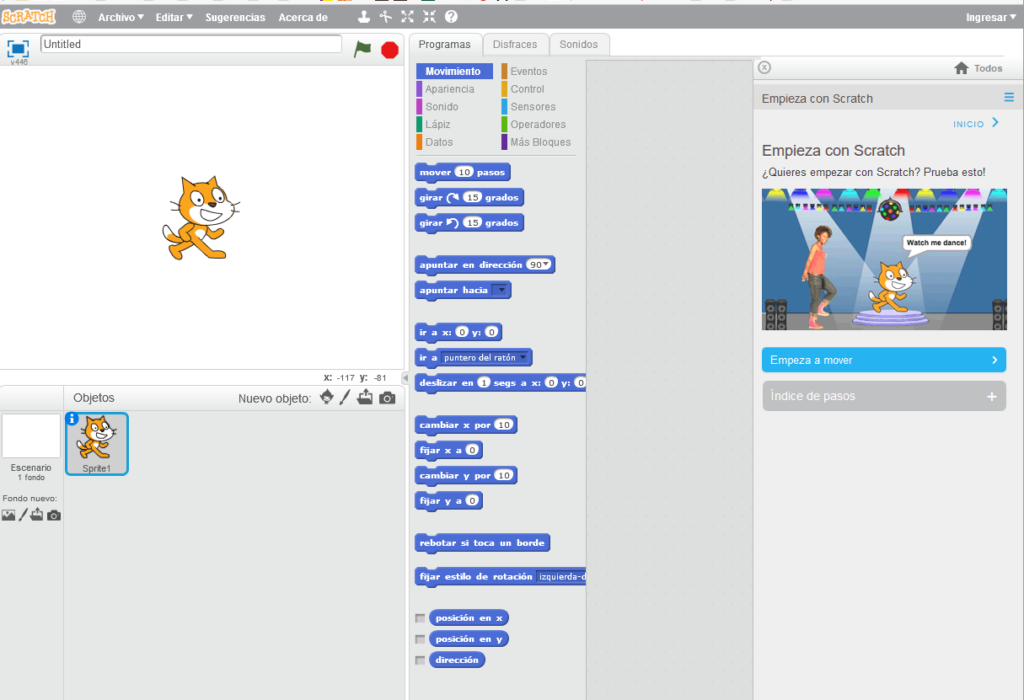
Task: Click the green flag to run
Action: [x=362, y=48]
